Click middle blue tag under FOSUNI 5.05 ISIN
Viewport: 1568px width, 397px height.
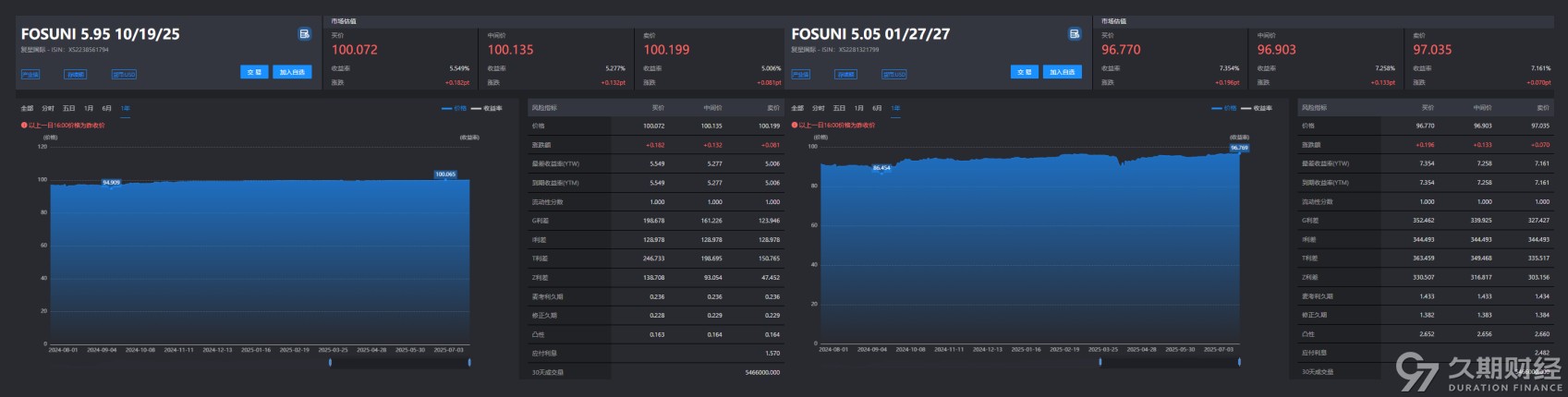coord(845,75)
